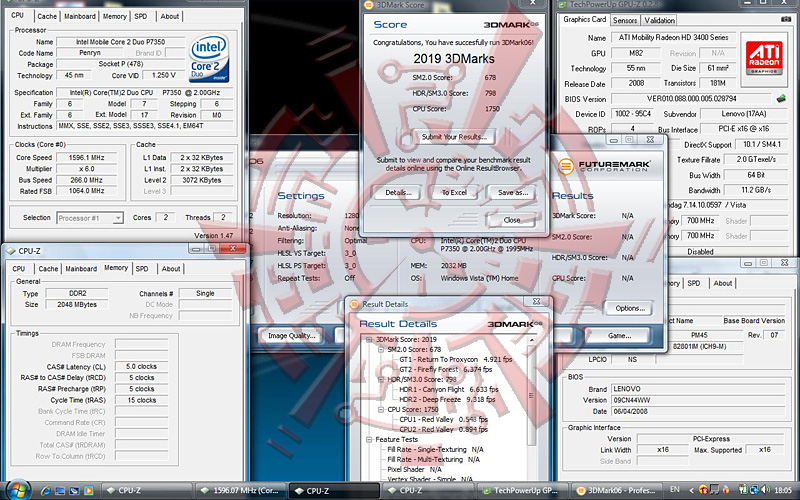Click the green BIOS save chip icon in GPU-Z

(781, 98)
